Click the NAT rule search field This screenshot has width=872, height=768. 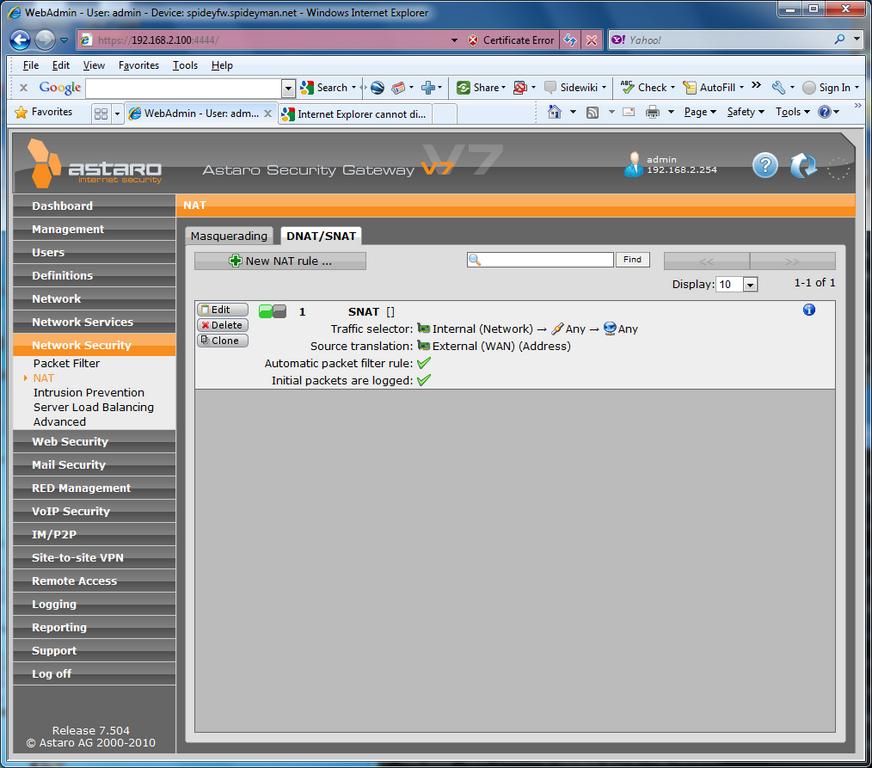tap(541, 260)
